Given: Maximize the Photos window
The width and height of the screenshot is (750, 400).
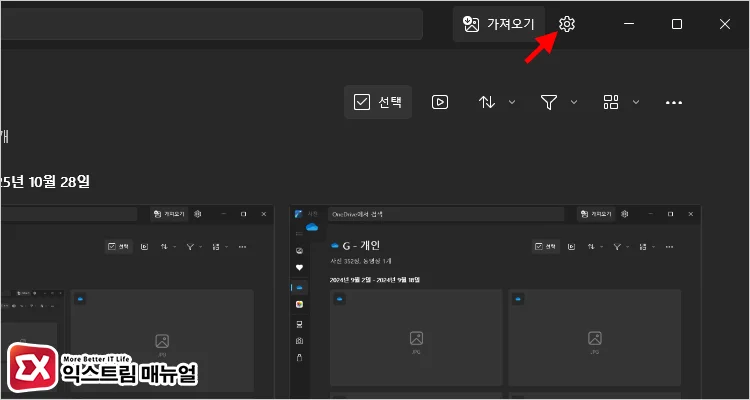Looking at the screenshot, I should tap(676, 24).
